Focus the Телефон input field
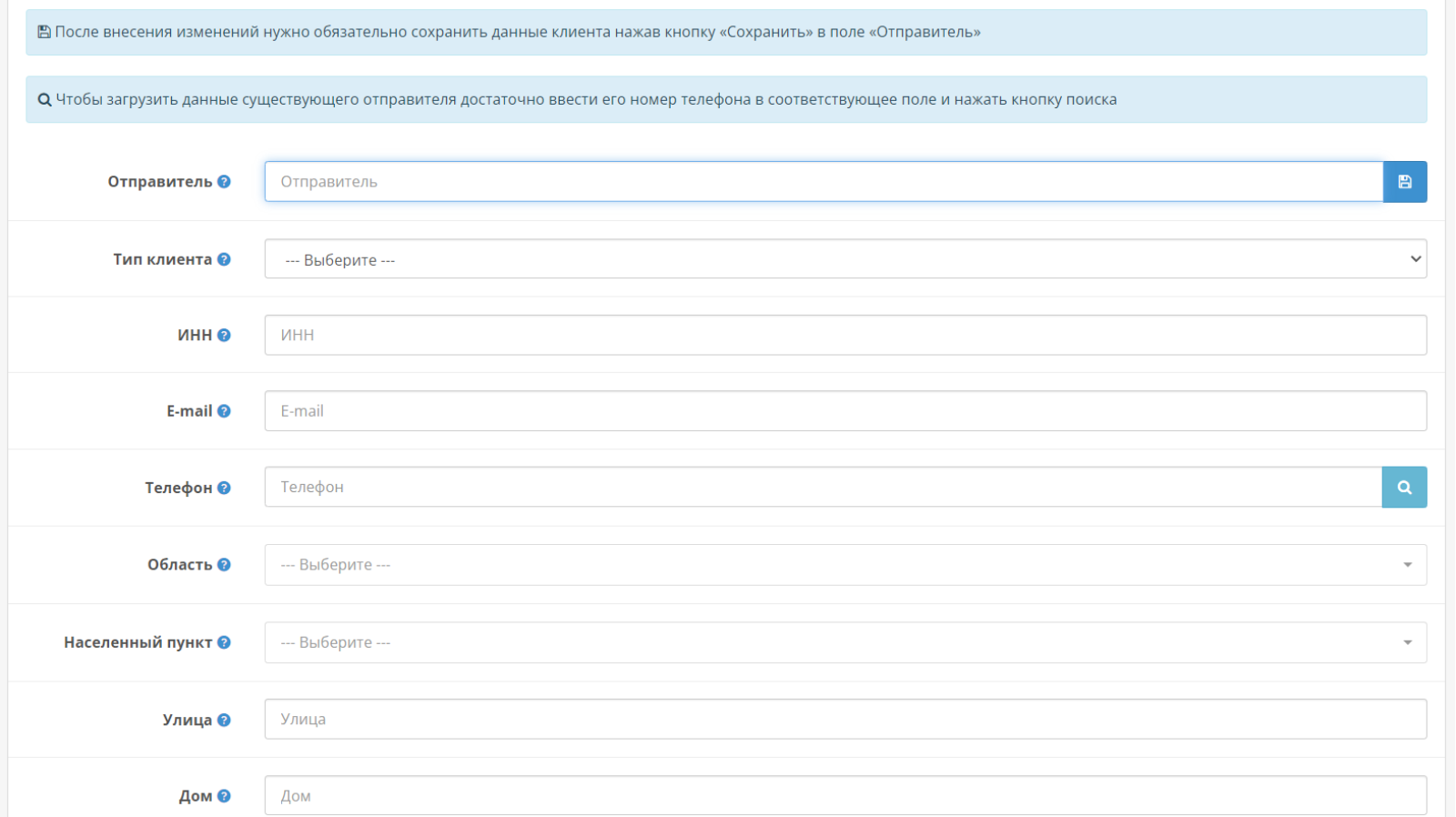Viewport: 1456px width, 817px height. [x=824, y=488]
